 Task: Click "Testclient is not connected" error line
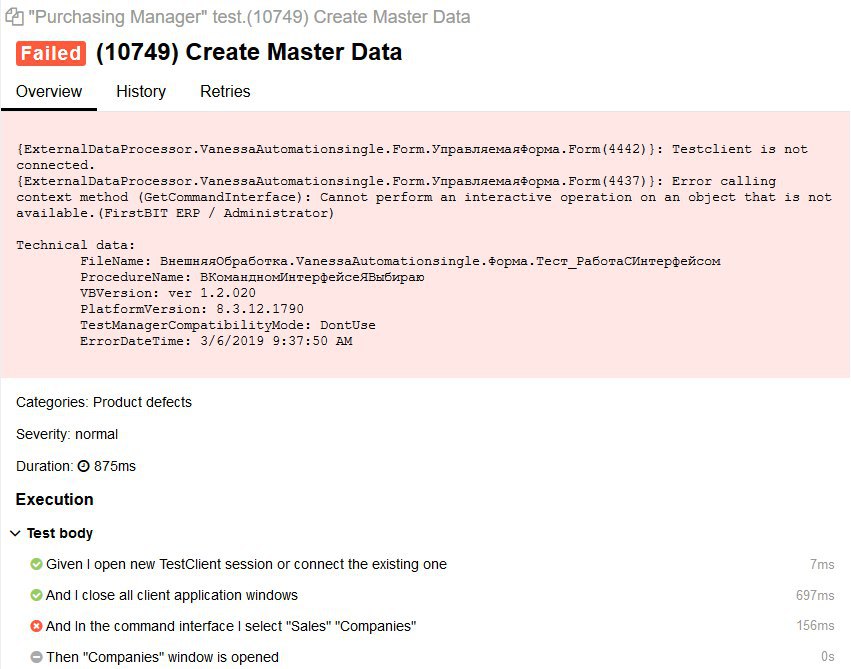[x=412, y=157]
